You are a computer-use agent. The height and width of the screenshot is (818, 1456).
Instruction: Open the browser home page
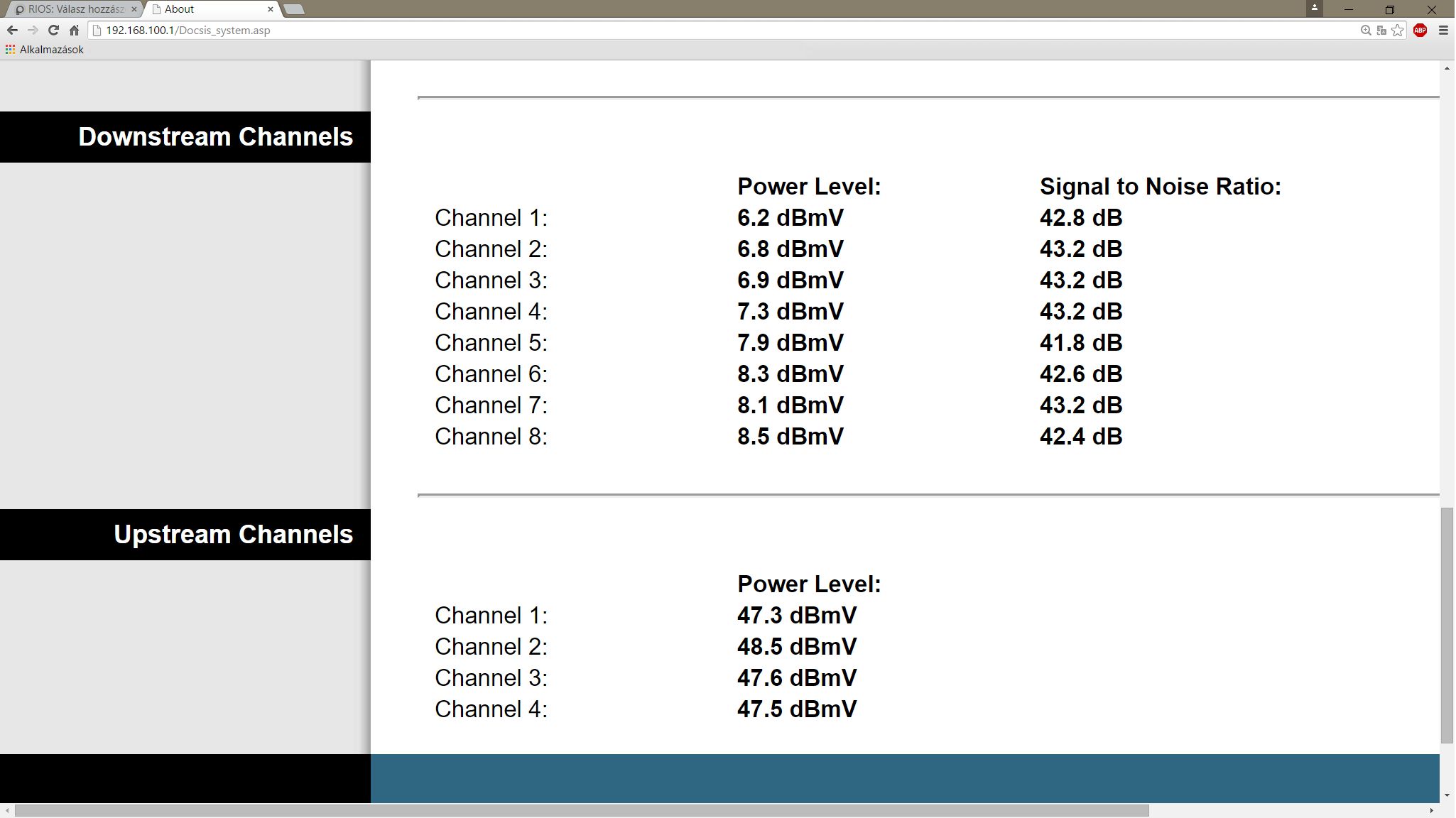pos(74,30)
